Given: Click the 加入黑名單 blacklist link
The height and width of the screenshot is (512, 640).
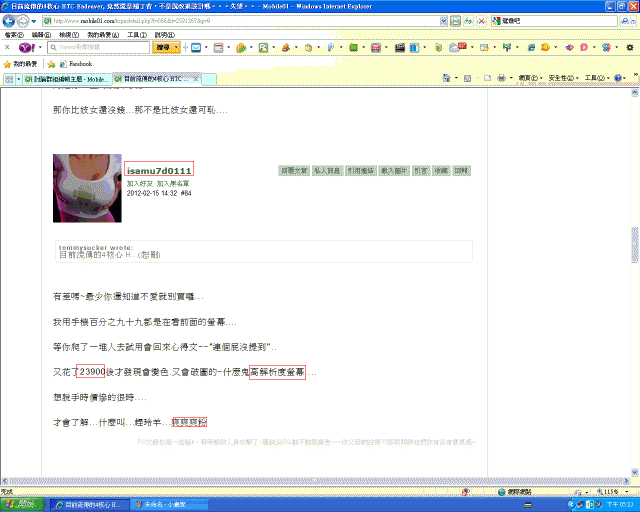Looking at the screenshot, I should point(173,184).
